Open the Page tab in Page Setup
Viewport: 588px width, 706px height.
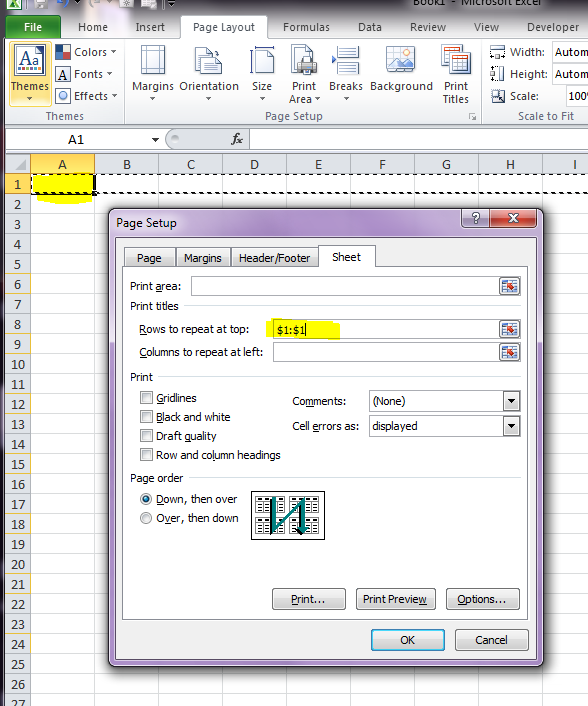149,258
